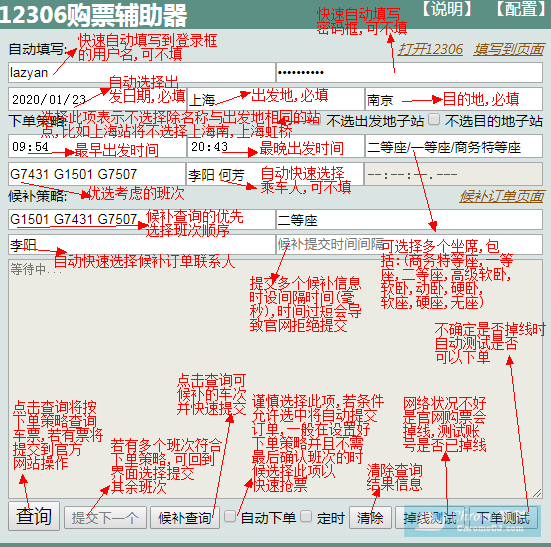Click the preferred trains field G7431 G1501 G7507
Screen dimensions: 551x547
[97, 174]
